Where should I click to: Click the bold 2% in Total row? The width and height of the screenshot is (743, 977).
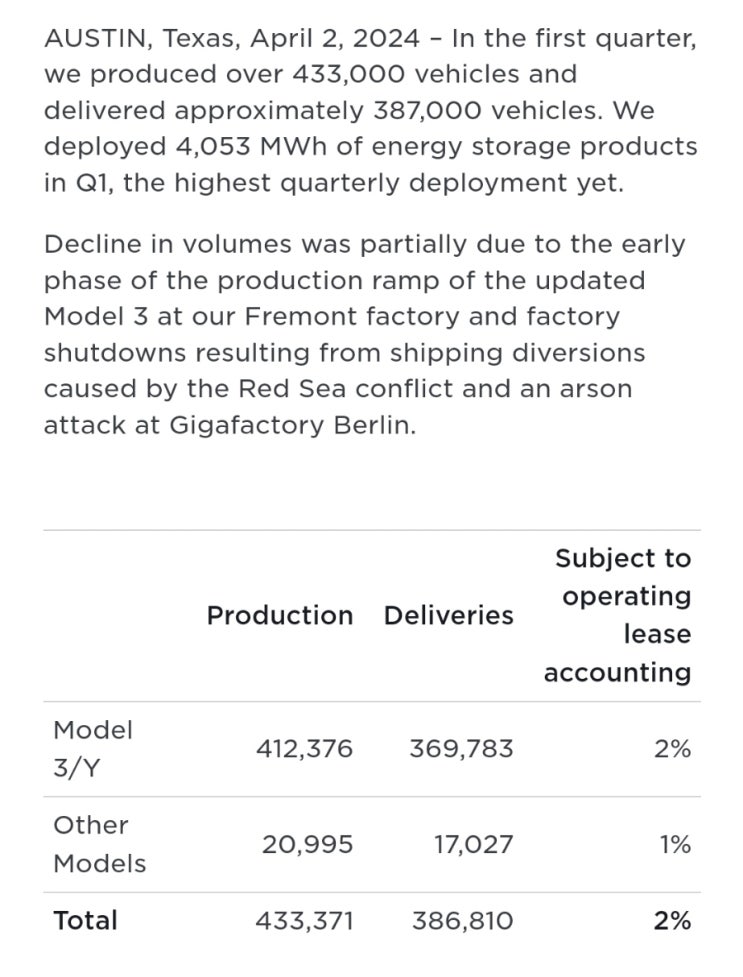click(672, 920)
